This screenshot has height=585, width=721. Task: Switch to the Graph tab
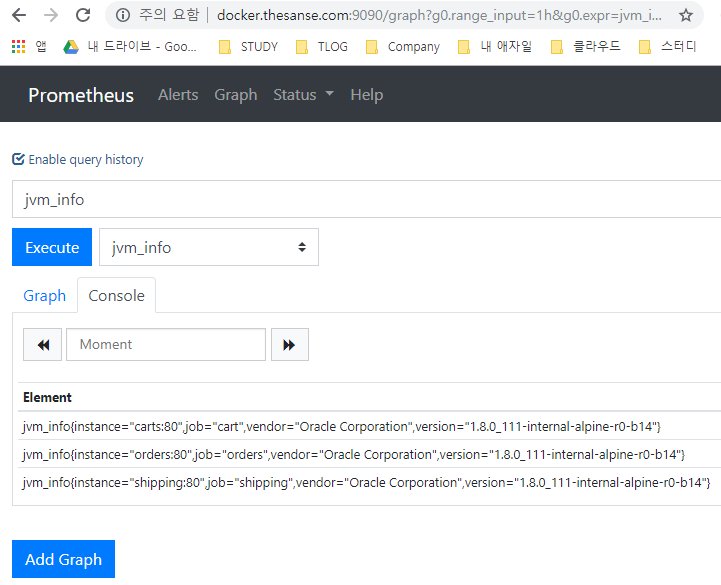44,295
